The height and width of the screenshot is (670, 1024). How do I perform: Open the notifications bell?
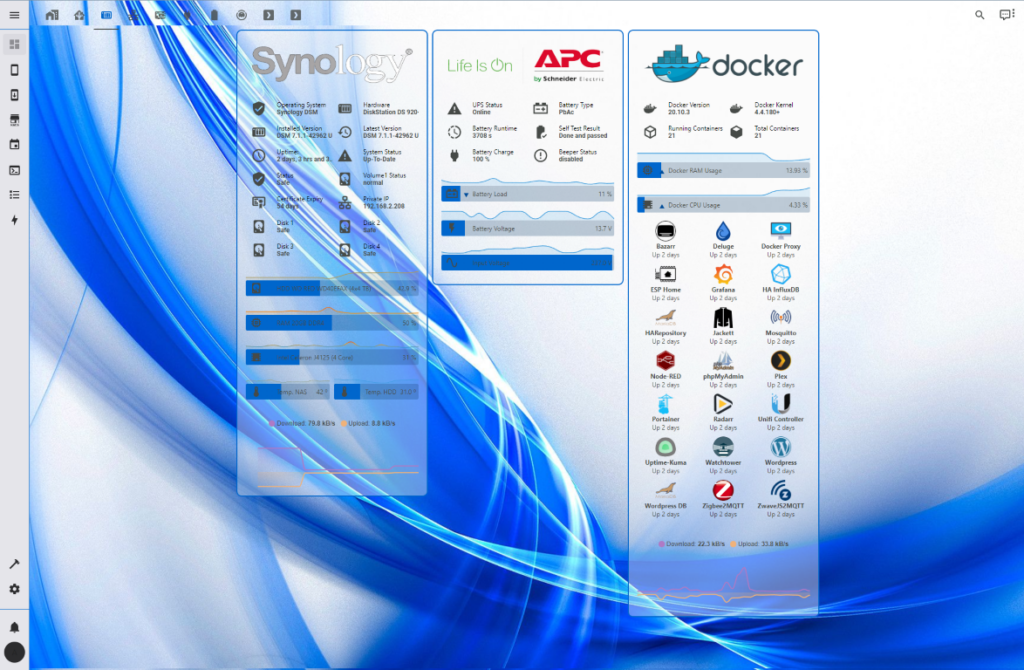[14, 628]
